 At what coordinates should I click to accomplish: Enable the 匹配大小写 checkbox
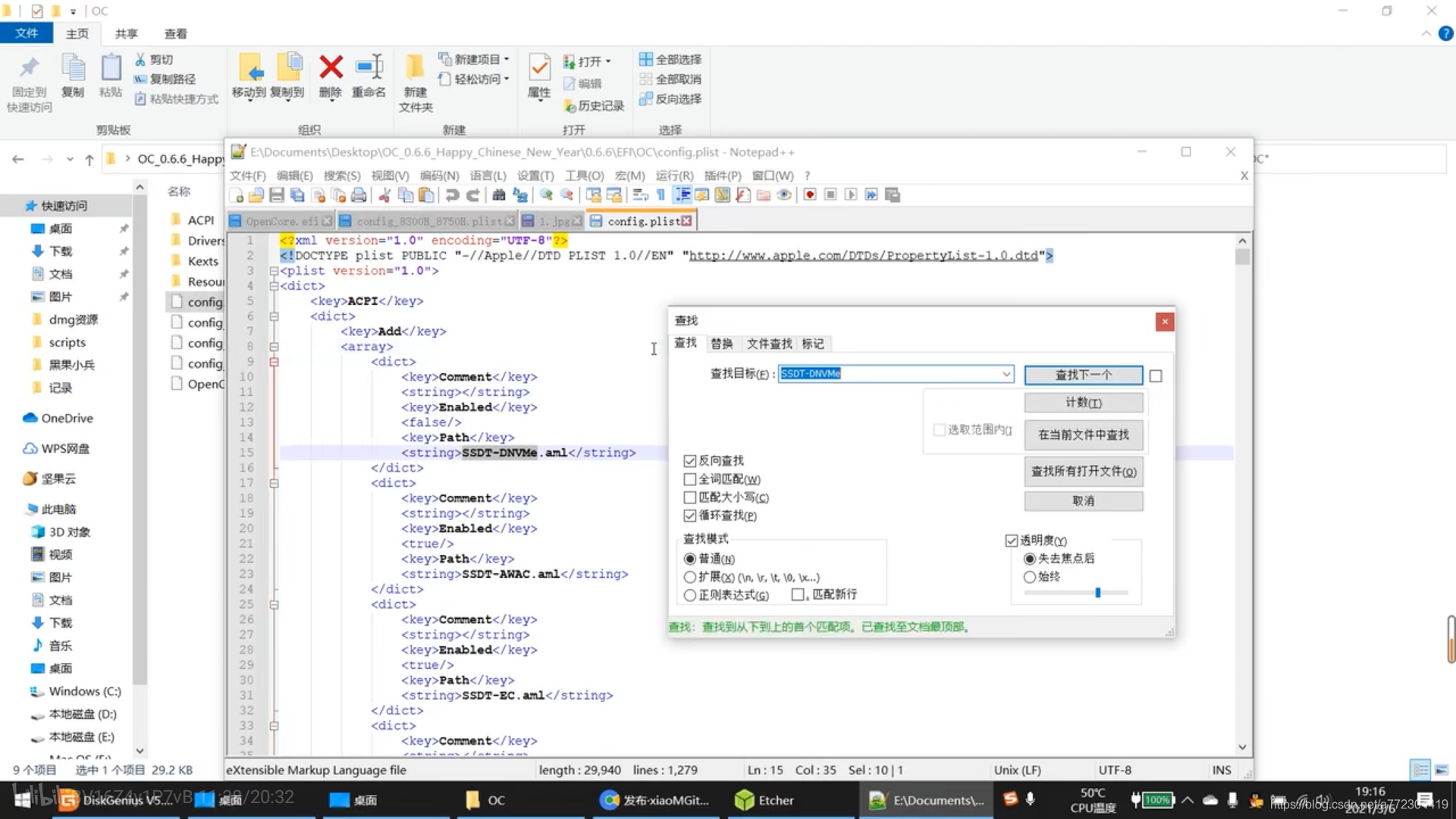point(689,497)
